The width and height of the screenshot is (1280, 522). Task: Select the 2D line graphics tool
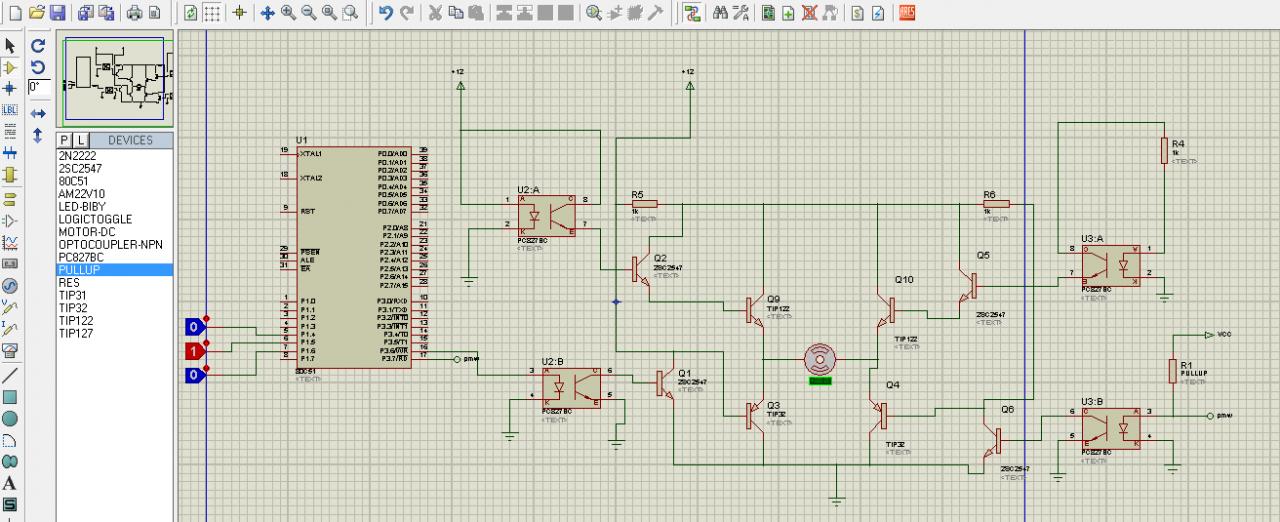point(10,375)
